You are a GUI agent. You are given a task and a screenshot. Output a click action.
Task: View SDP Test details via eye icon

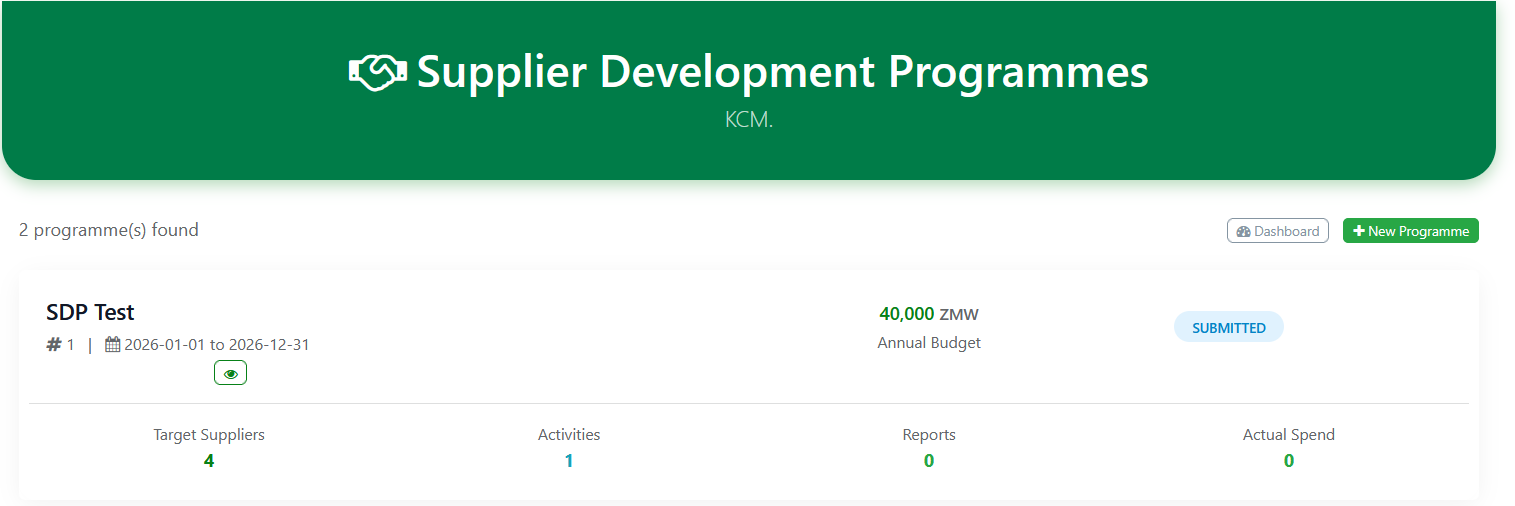[x=230, y=373]
